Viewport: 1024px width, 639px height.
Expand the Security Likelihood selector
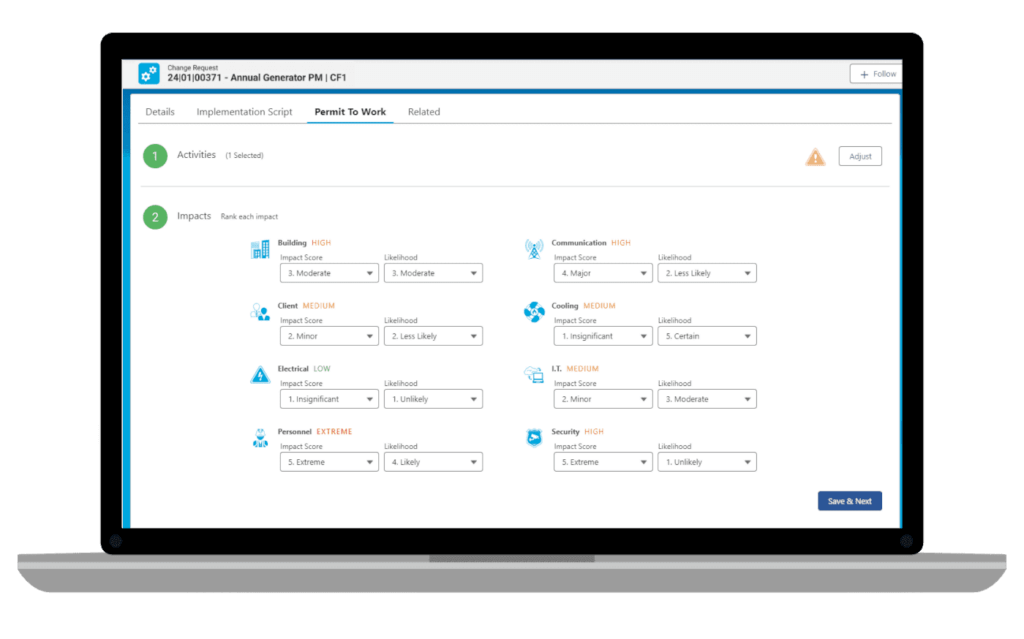pos(707,461)
